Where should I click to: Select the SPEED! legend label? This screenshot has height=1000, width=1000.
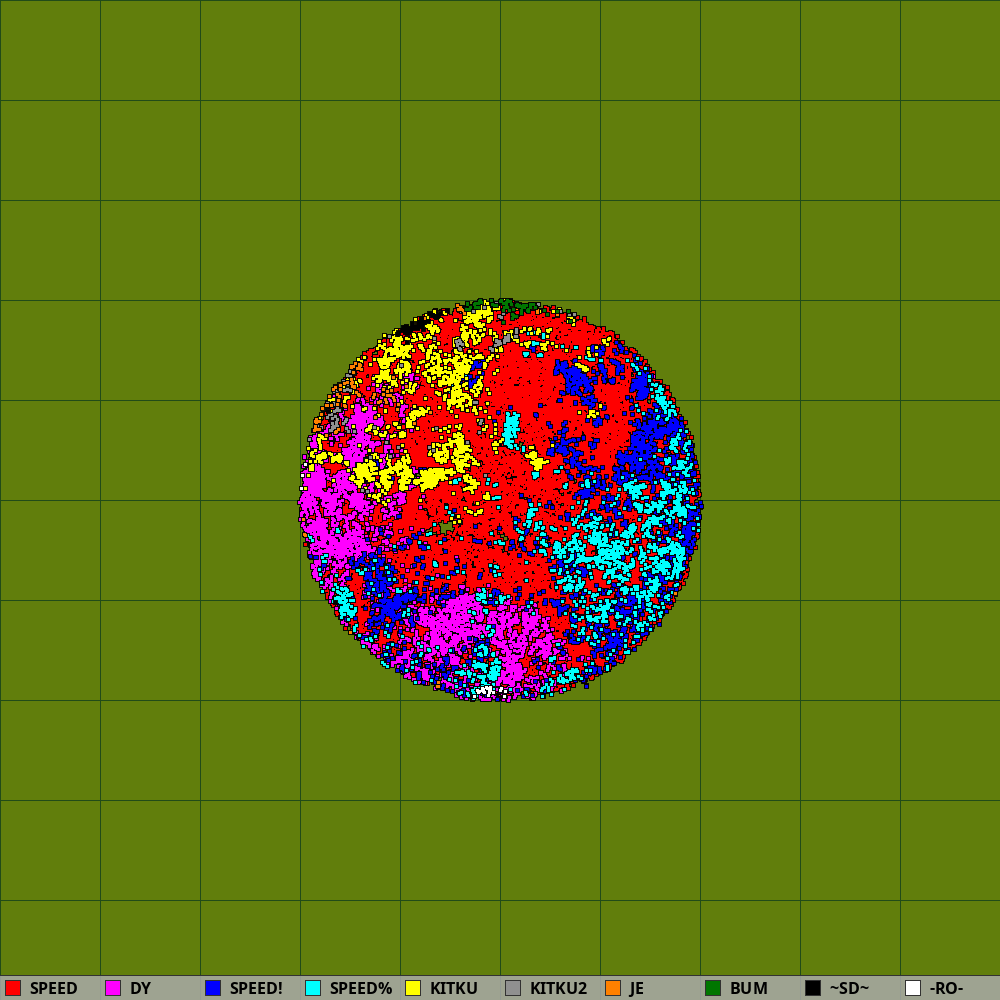[x=256, y=989]
